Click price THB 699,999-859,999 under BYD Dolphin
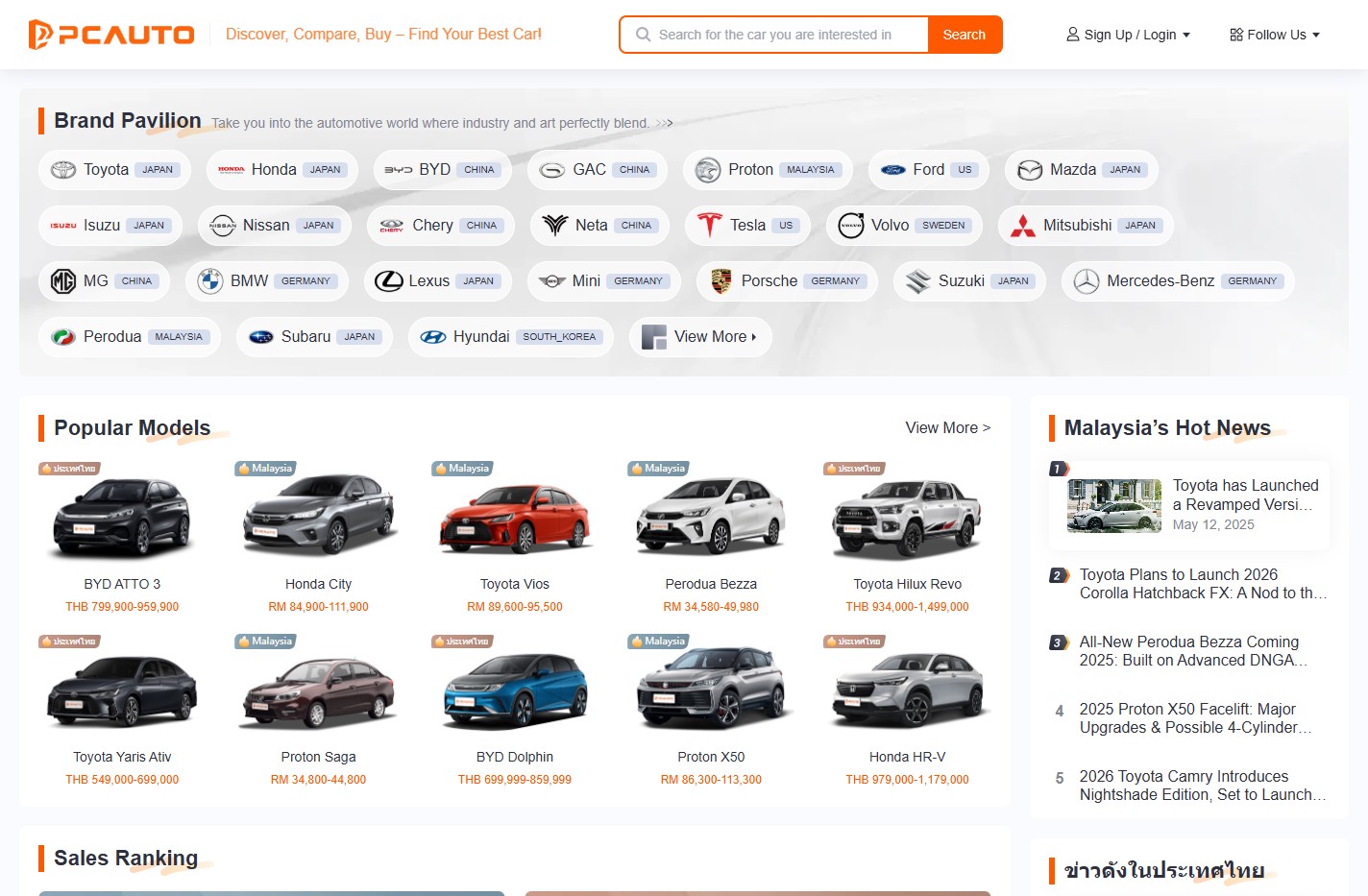The width and height of the screenshot is (1368, 896). tap(515, 780)
